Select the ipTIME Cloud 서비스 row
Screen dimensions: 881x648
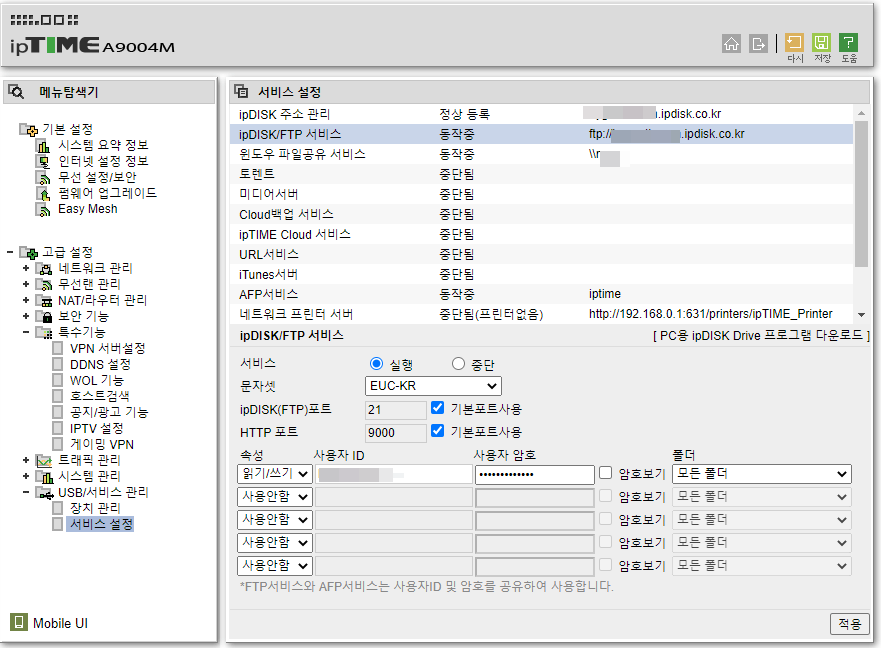(541, 234)
